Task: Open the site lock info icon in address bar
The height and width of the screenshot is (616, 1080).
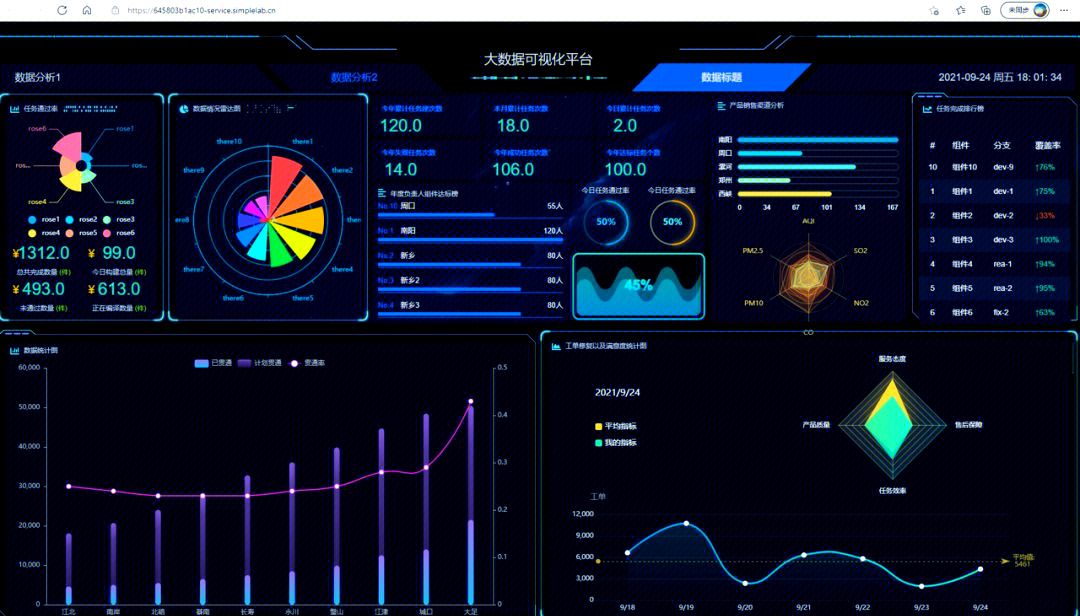Action: pyautogui.click(x=115, y=10)
